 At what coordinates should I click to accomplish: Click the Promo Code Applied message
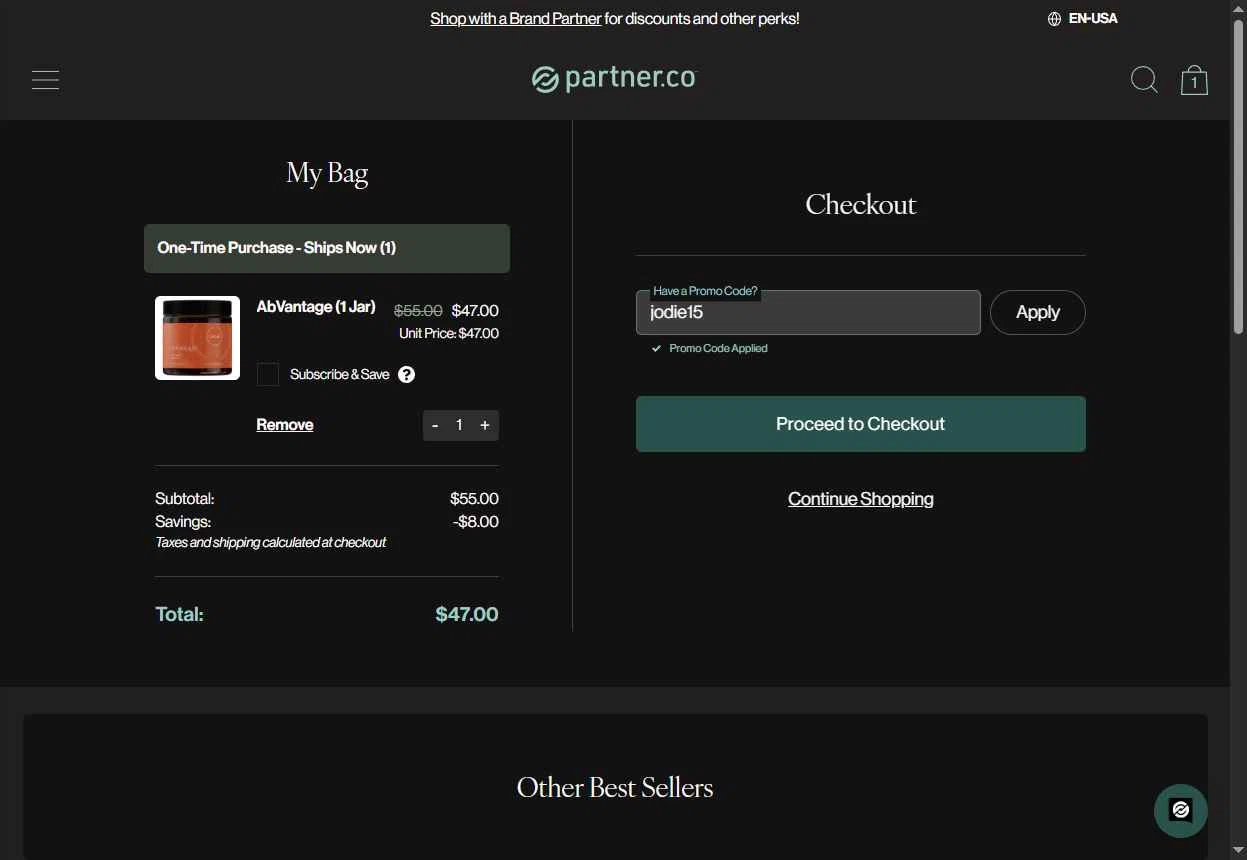710,349
